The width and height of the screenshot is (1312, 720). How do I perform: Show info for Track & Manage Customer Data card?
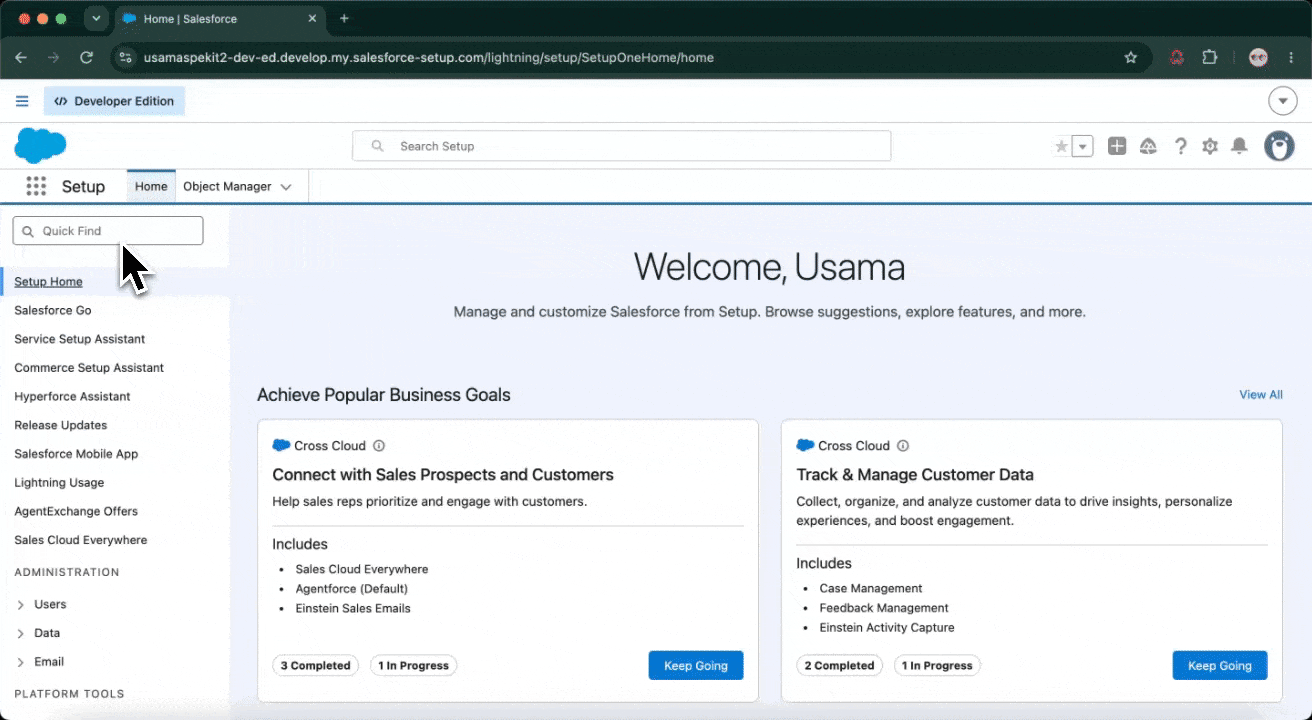point(903,446)
